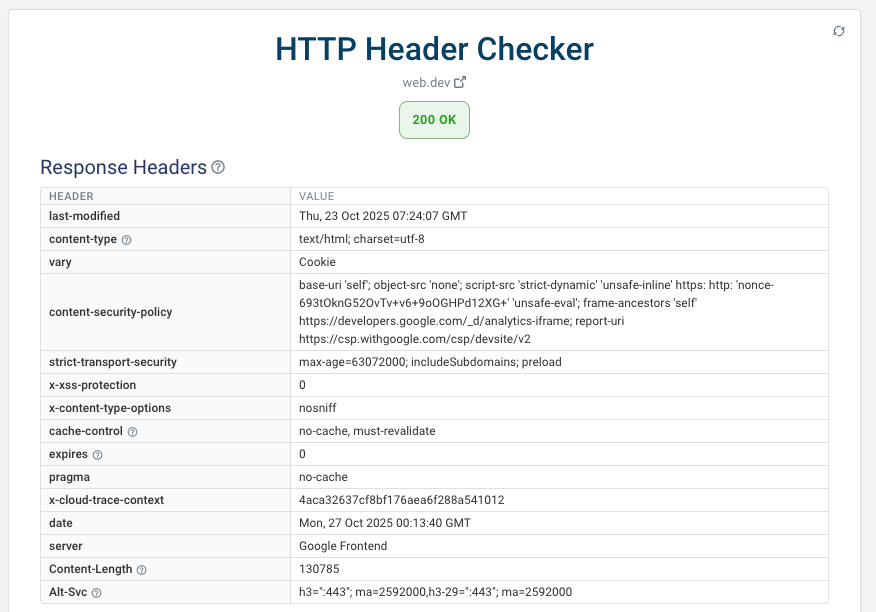Viewport: 876px width, 612px height.
Task: Select the last-modified header name
Action: click(84, 216)
